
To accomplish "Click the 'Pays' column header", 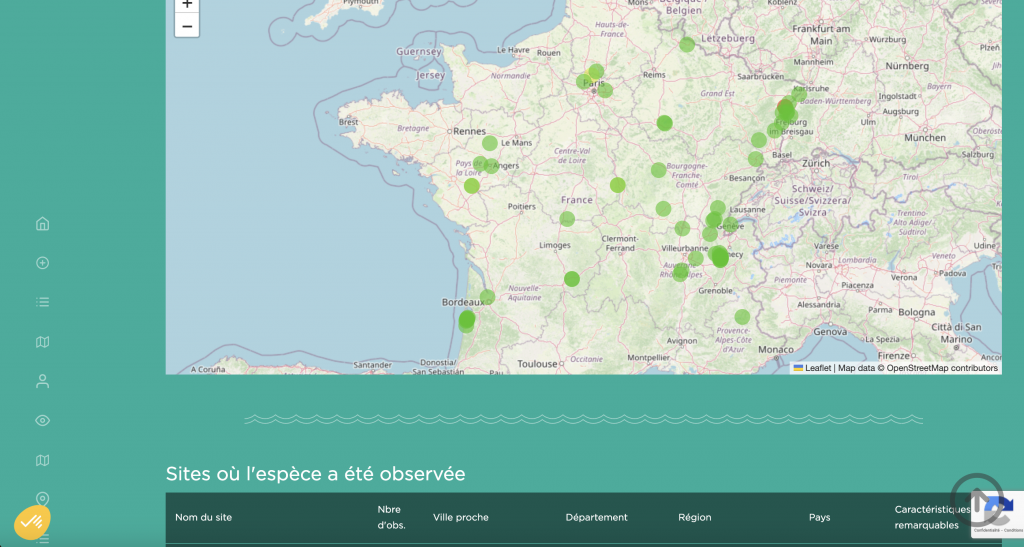I will point(819,517).
